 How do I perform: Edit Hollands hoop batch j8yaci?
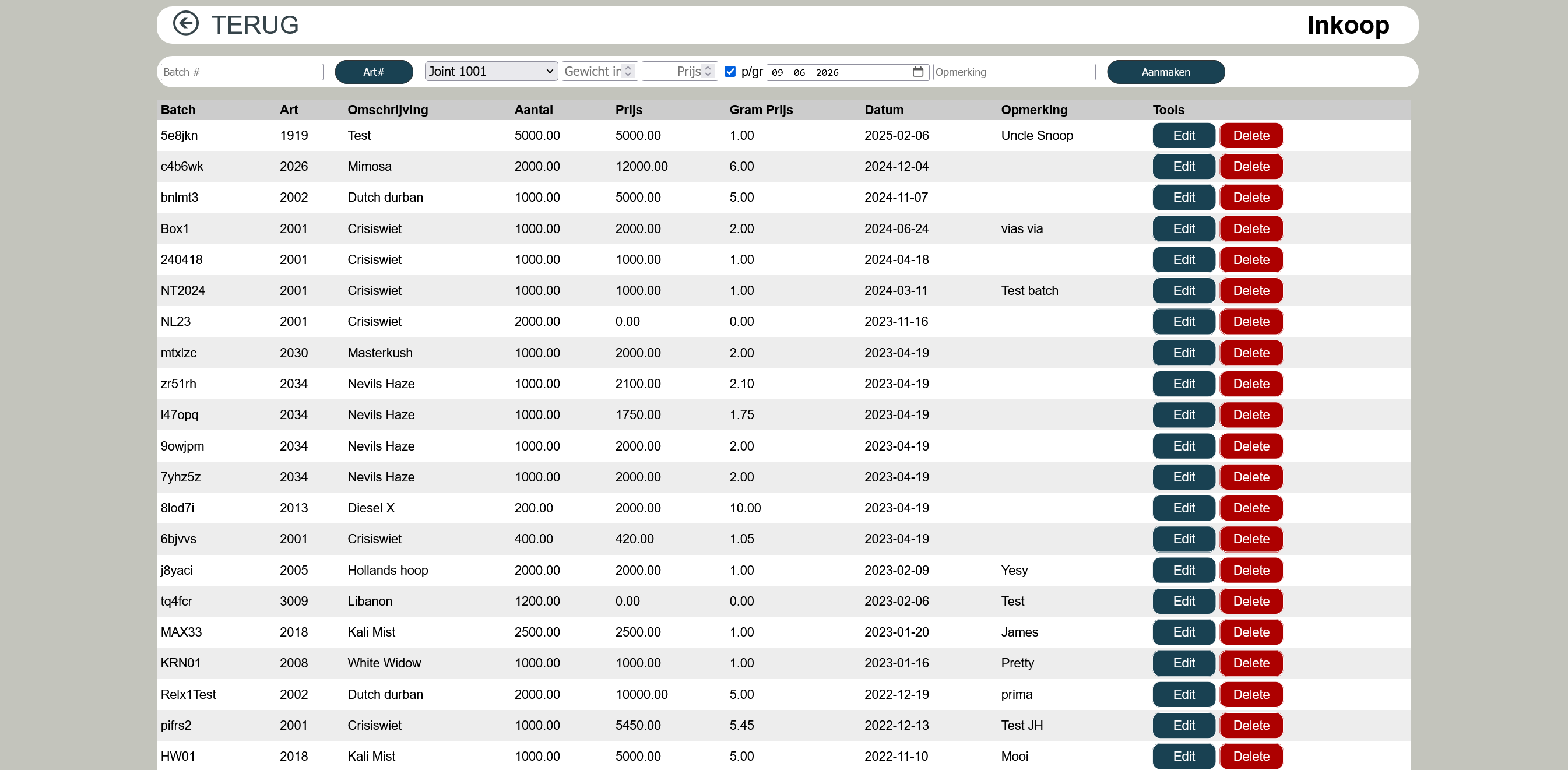click(x=1183, y=569)
